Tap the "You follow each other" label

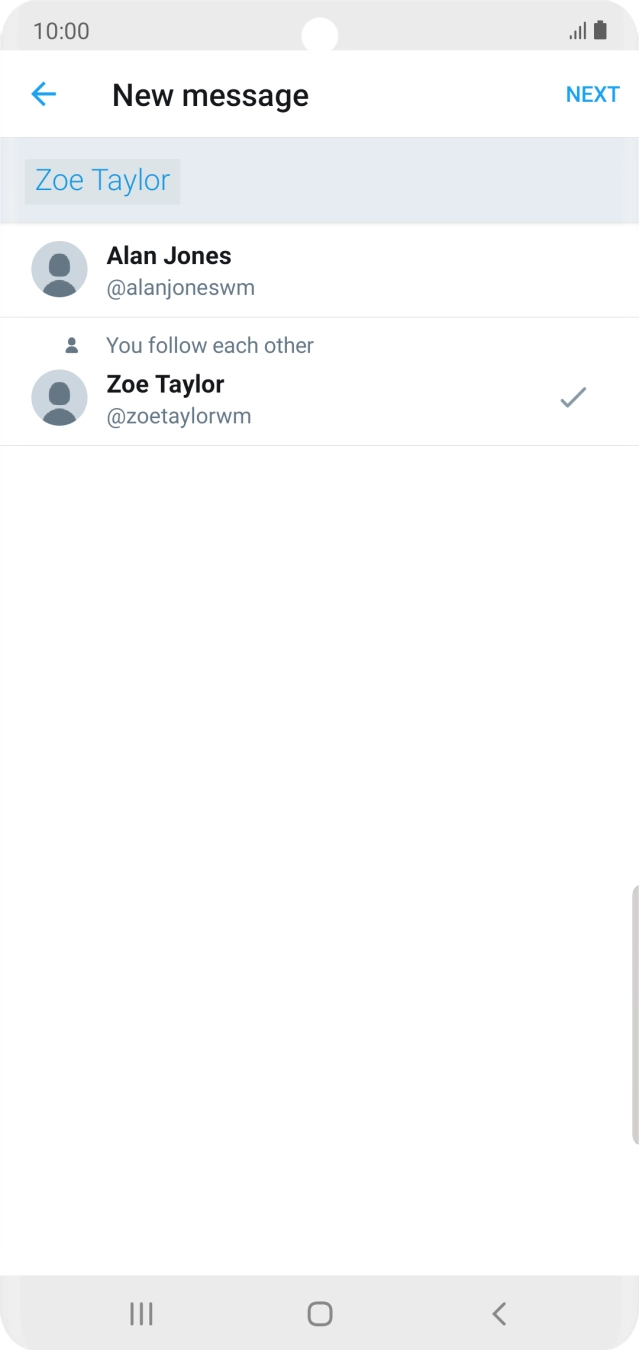point(210,346)
